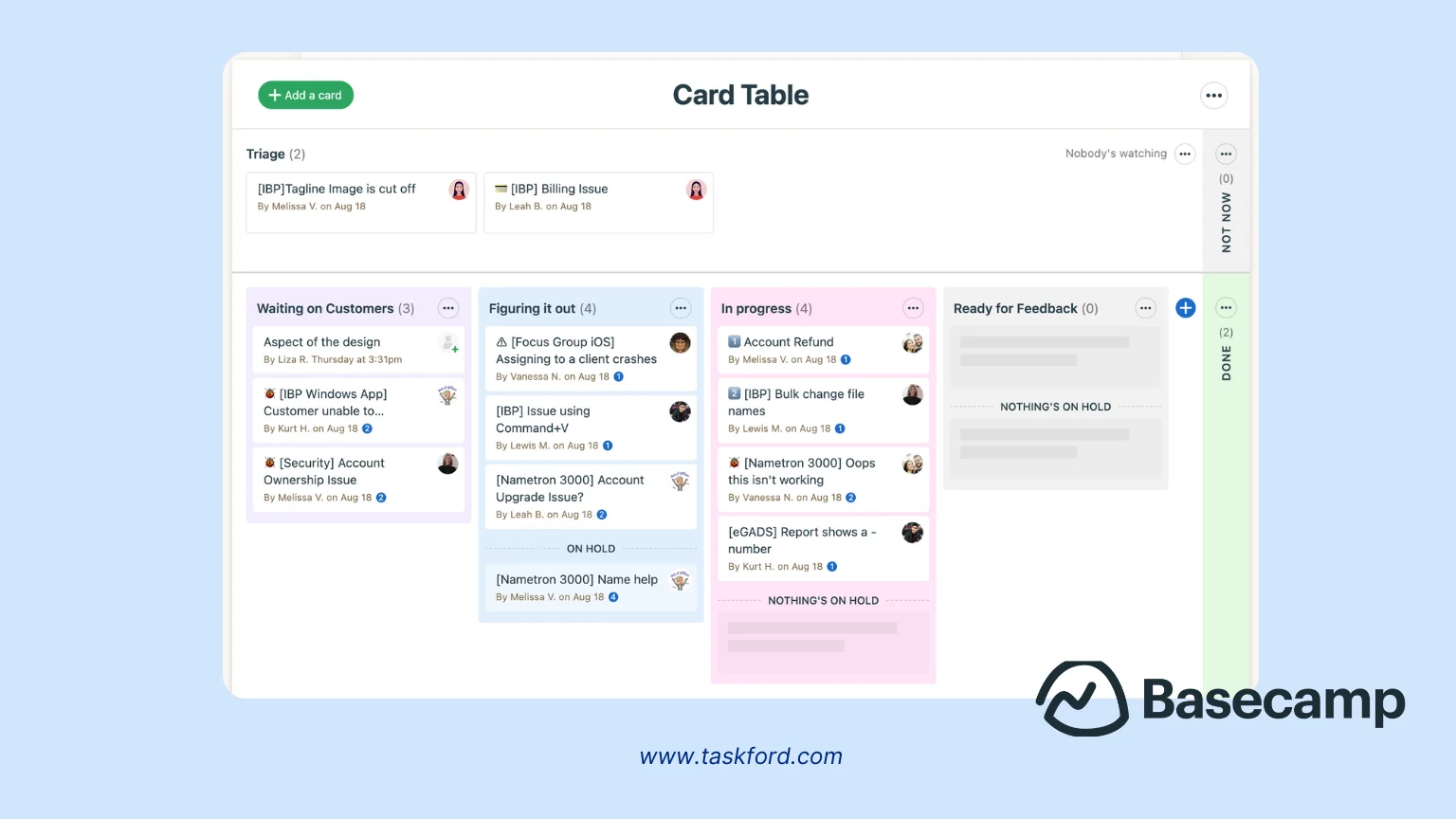
Task: Click the Done column ellipsis icon
Action: (1226, 308)
